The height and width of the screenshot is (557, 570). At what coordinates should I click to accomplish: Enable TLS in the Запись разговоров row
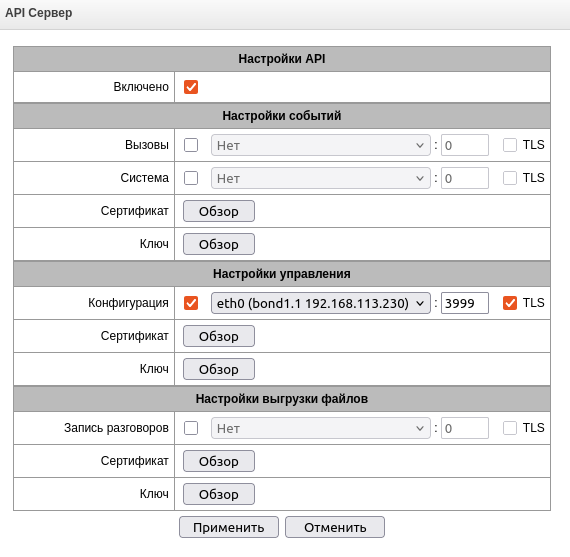[510, 428]
